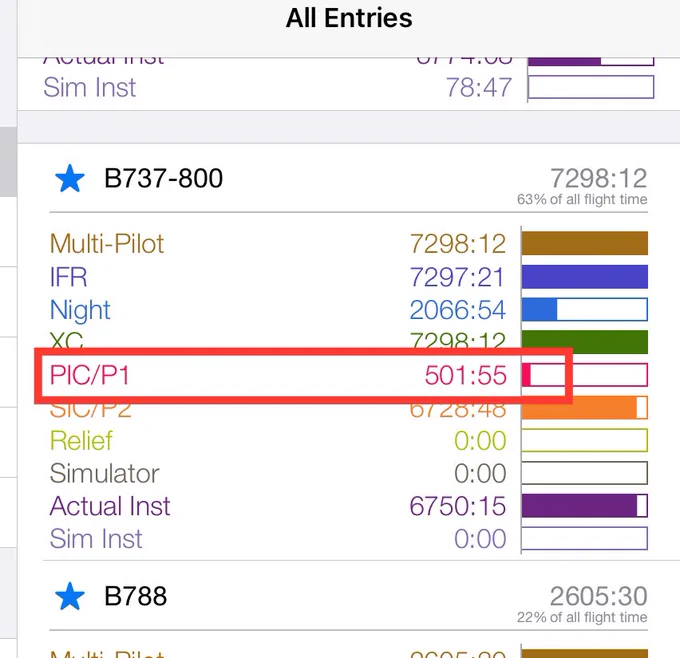Tap the blue star beside B788
Image resolution: width=680 pixels, height=658 pixels.
coord(70,596)
